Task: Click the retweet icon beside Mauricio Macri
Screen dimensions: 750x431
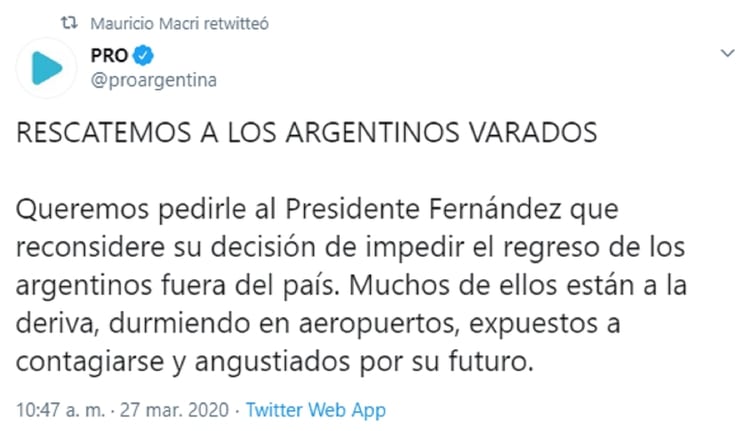Action: click(69, 22)
